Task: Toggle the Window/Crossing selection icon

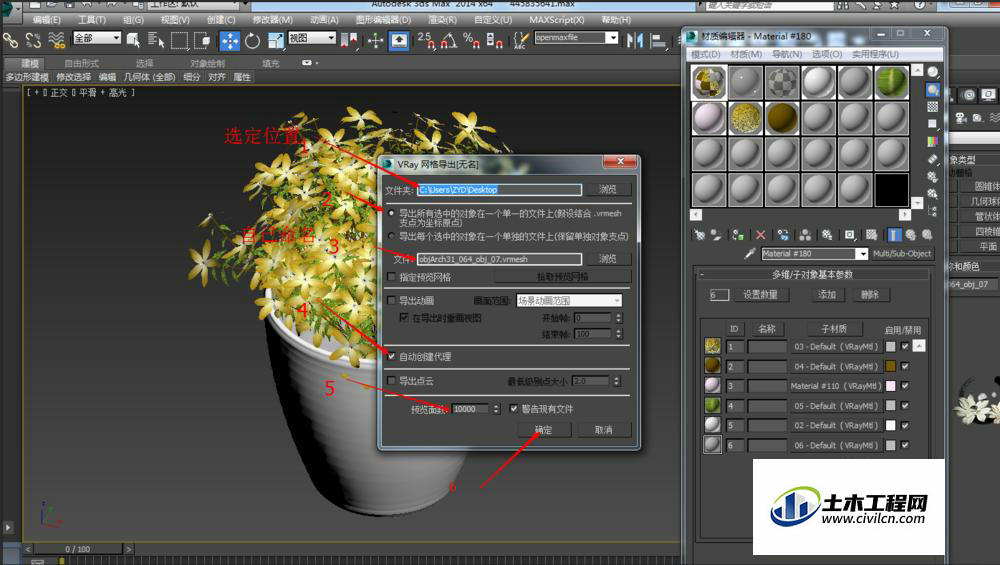Action: click(203, 41)
